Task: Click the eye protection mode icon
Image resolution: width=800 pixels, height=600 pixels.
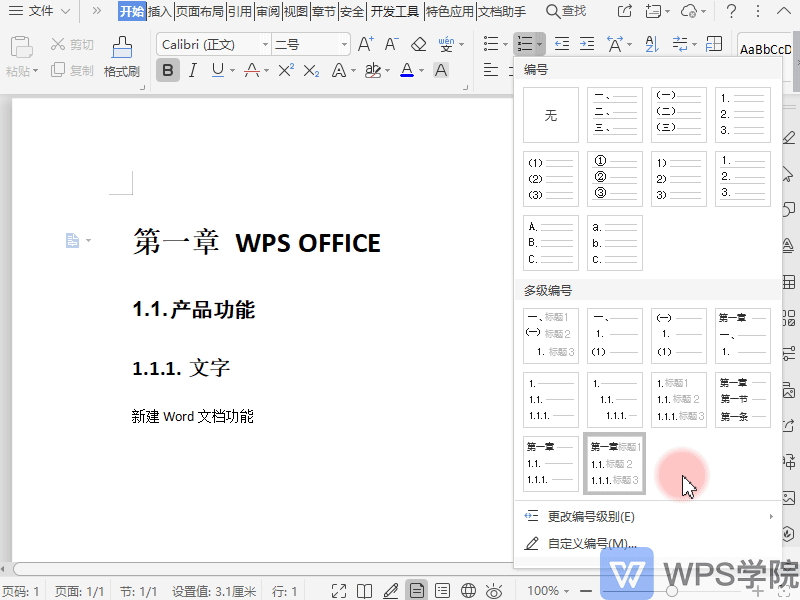Action: [494, 591]
